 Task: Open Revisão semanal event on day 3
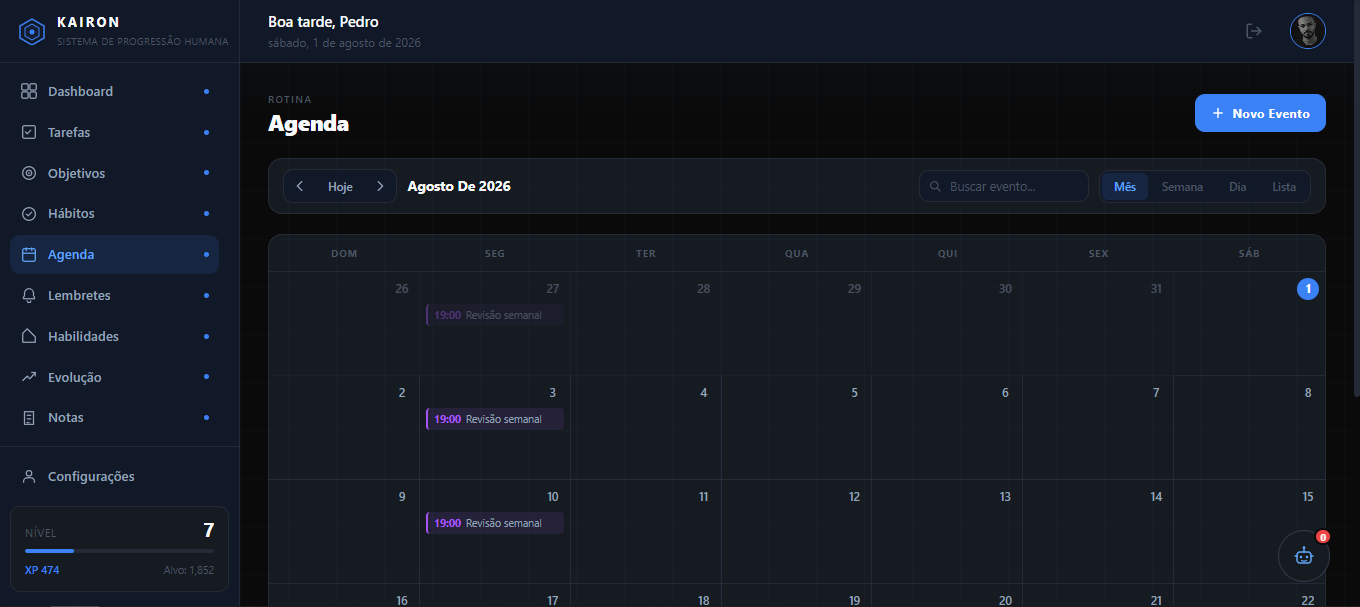[495, 419]
